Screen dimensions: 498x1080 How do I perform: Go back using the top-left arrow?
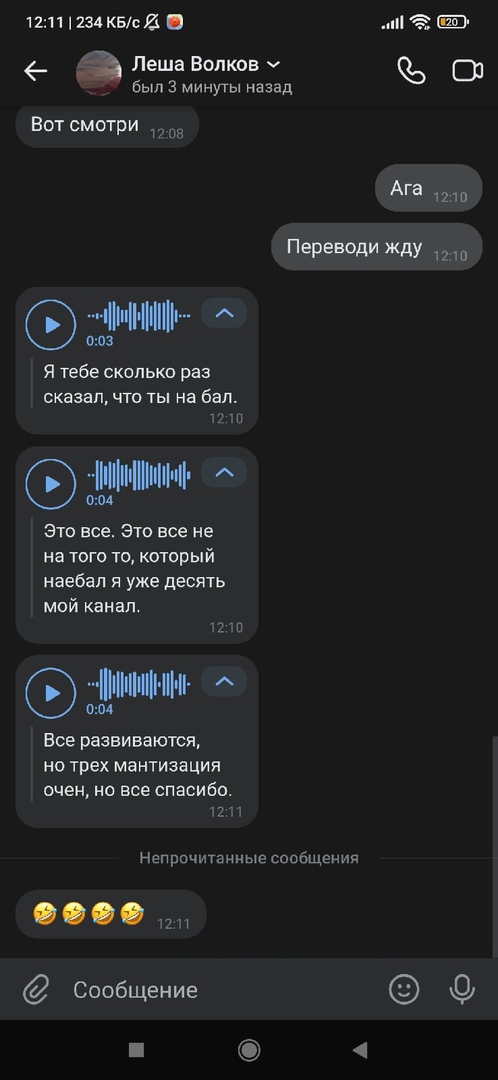click(x=35, y=71)
